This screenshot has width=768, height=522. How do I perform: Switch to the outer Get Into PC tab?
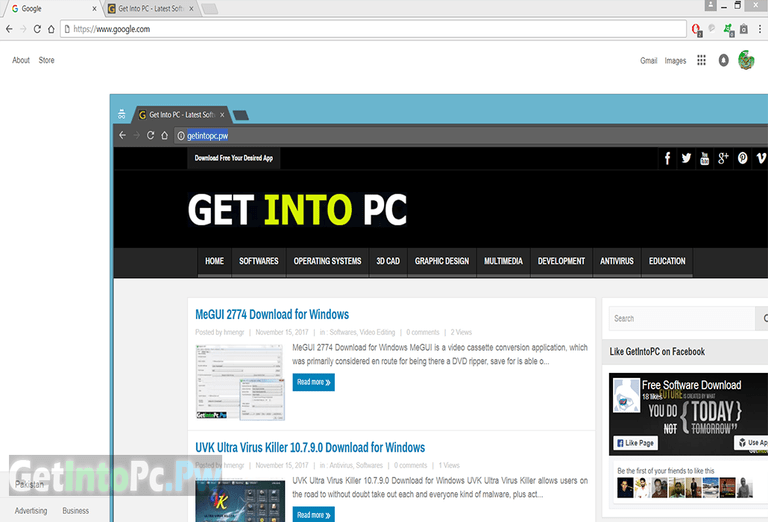click(x=151, y=8)
